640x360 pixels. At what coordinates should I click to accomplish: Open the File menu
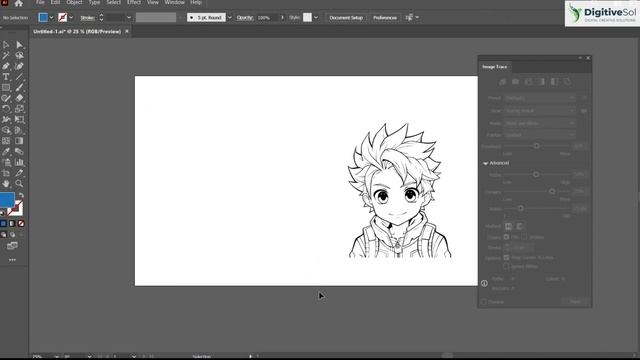(40, 2)
